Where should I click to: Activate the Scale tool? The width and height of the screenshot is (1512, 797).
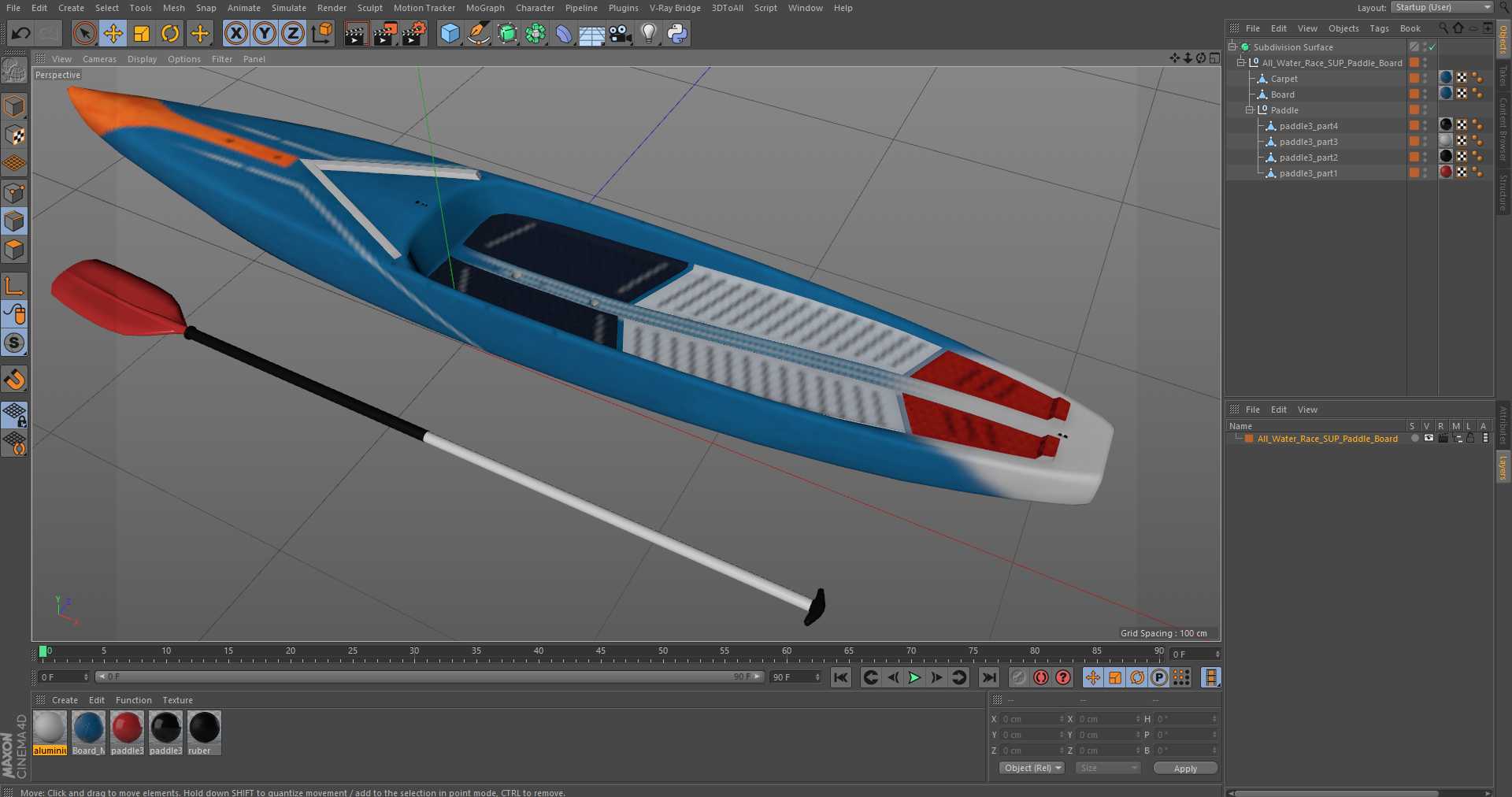point(142,33)
